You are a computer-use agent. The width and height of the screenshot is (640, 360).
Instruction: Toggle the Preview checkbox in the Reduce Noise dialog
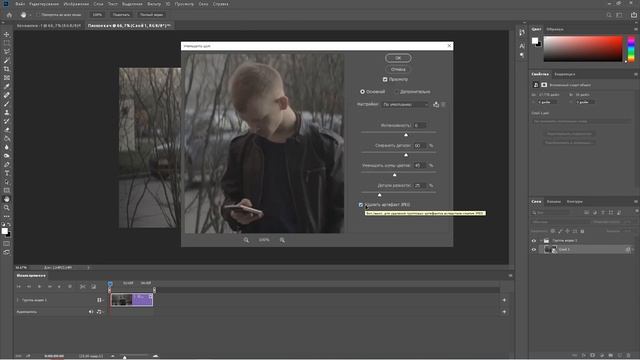tap(385, 79)
